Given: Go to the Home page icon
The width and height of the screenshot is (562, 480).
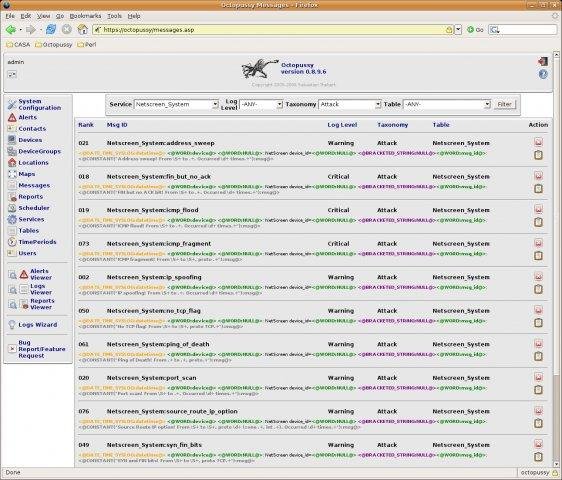Looking at the screenshot, I should pyautogui.click(x=82, y=29).
